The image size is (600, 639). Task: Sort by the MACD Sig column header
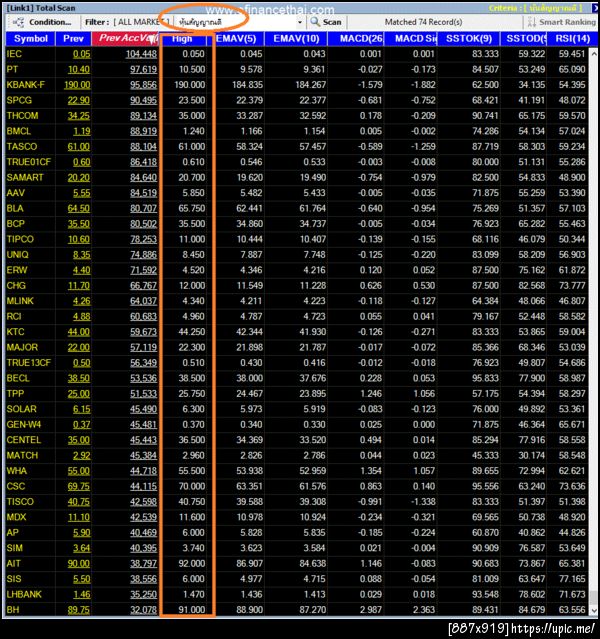click(x=410, y=39)
